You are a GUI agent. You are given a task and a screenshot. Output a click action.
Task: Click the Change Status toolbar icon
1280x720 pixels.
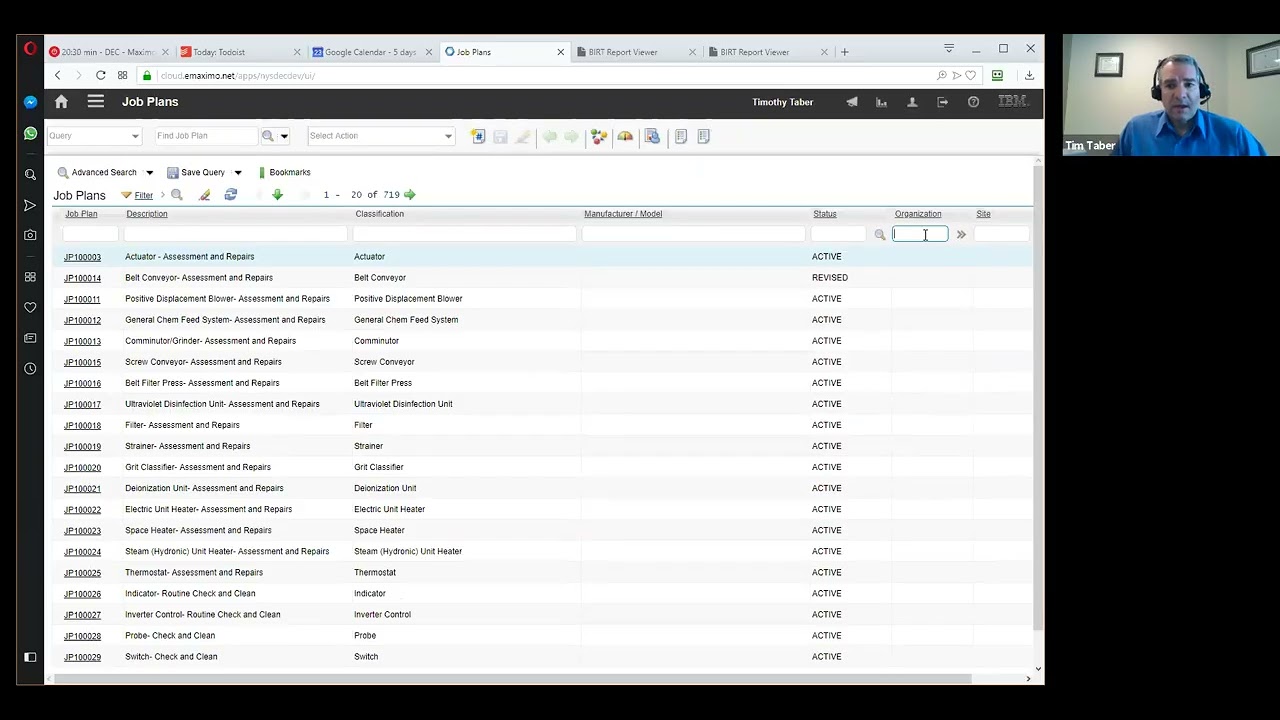coord(599,136)
